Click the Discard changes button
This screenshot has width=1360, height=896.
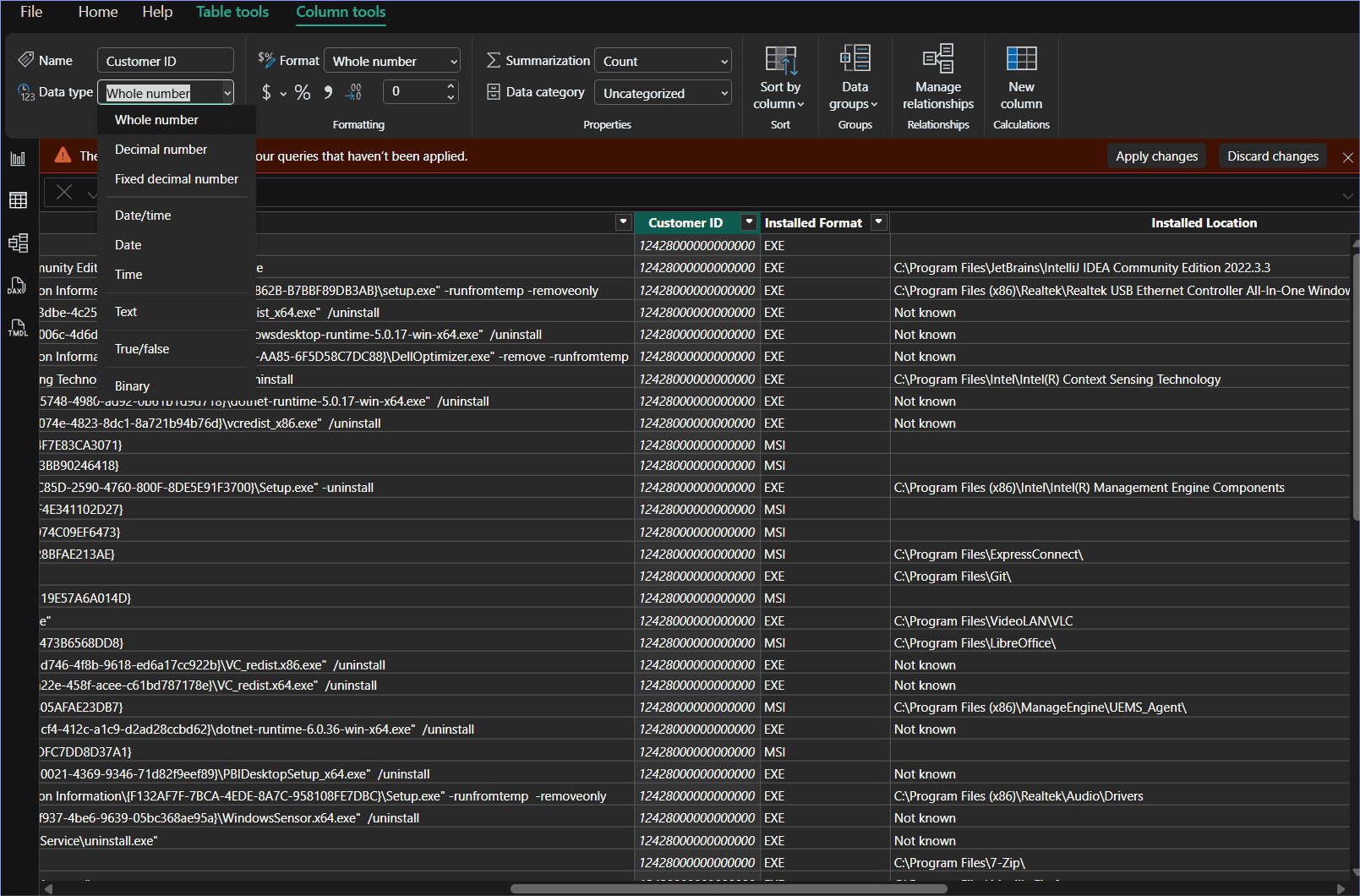pyautogui.click(x=1272, y=156)
